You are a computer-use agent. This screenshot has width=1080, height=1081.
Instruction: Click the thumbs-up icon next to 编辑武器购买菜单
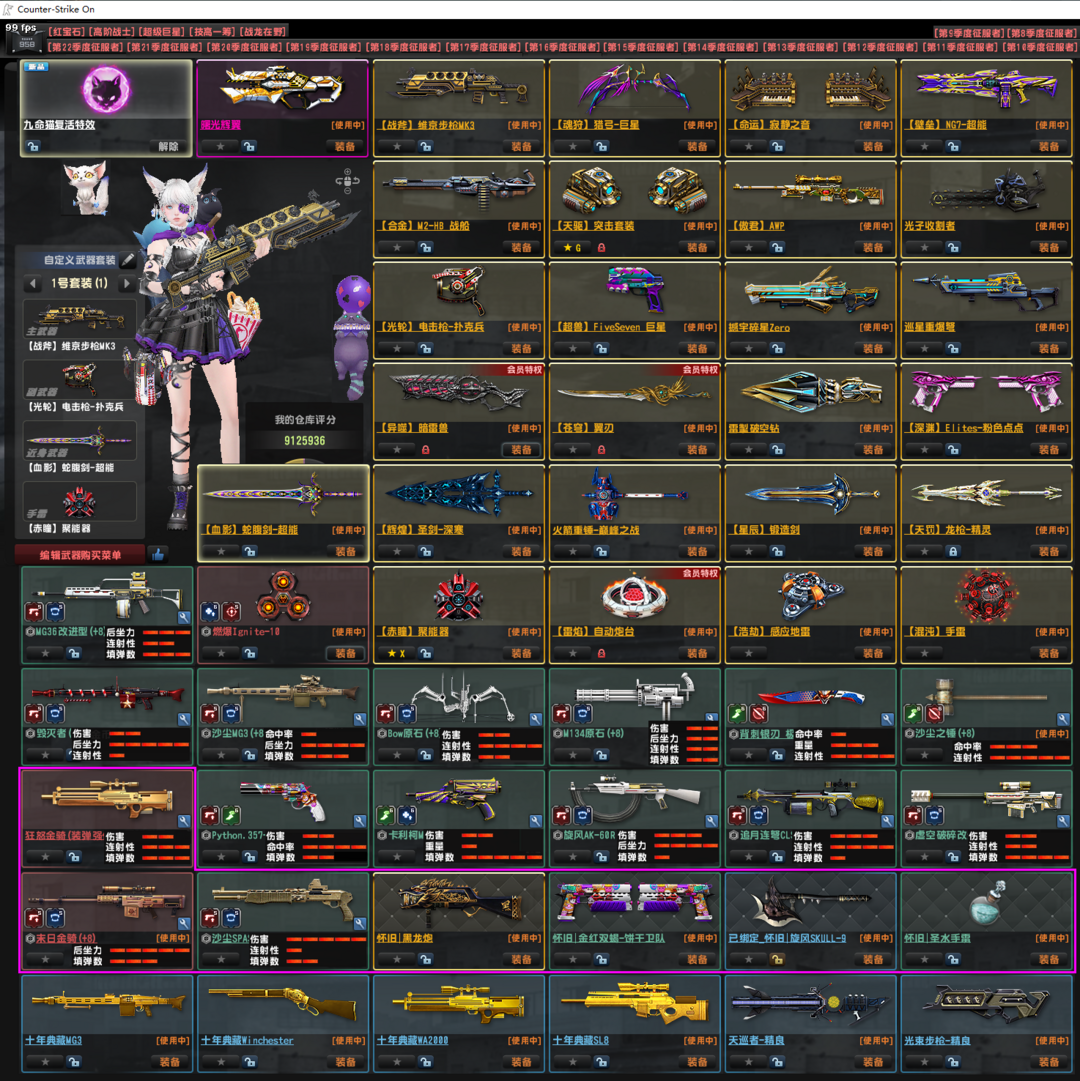tap(159, 554)
